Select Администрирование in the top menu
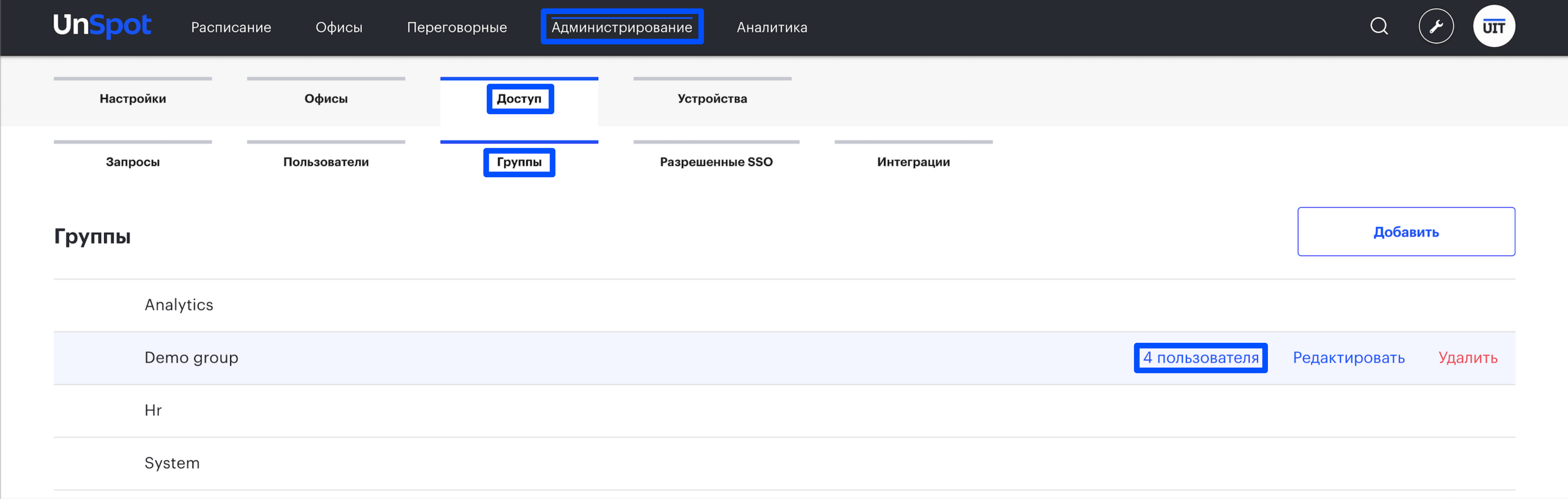 point(622,28)
